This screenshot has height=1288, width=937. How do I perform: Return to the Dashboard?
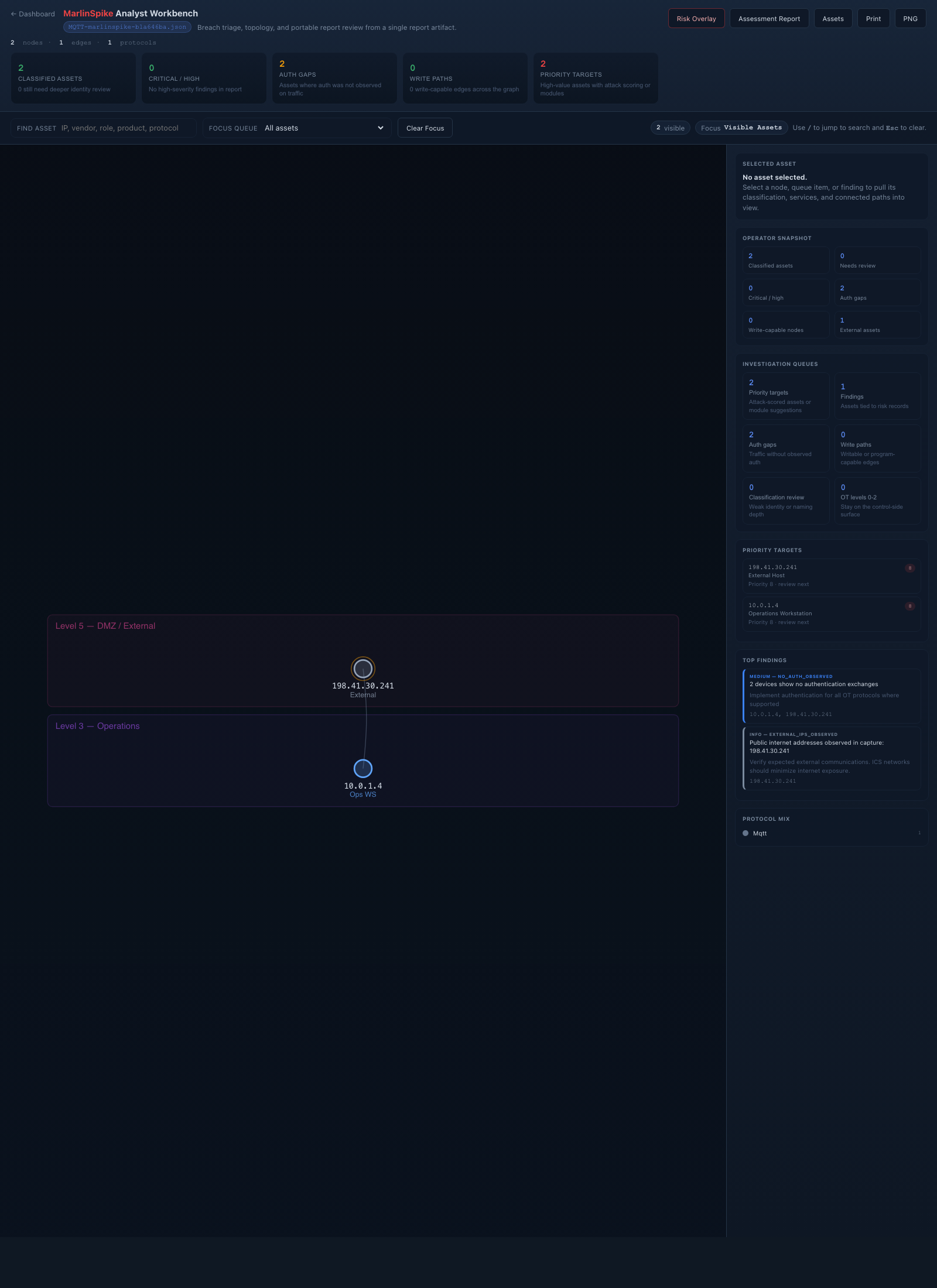32,13
